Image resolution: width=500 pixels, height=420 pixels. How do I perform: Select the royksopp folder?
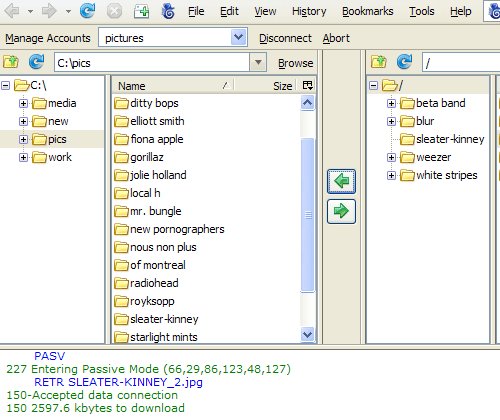[x=144, y=301]
